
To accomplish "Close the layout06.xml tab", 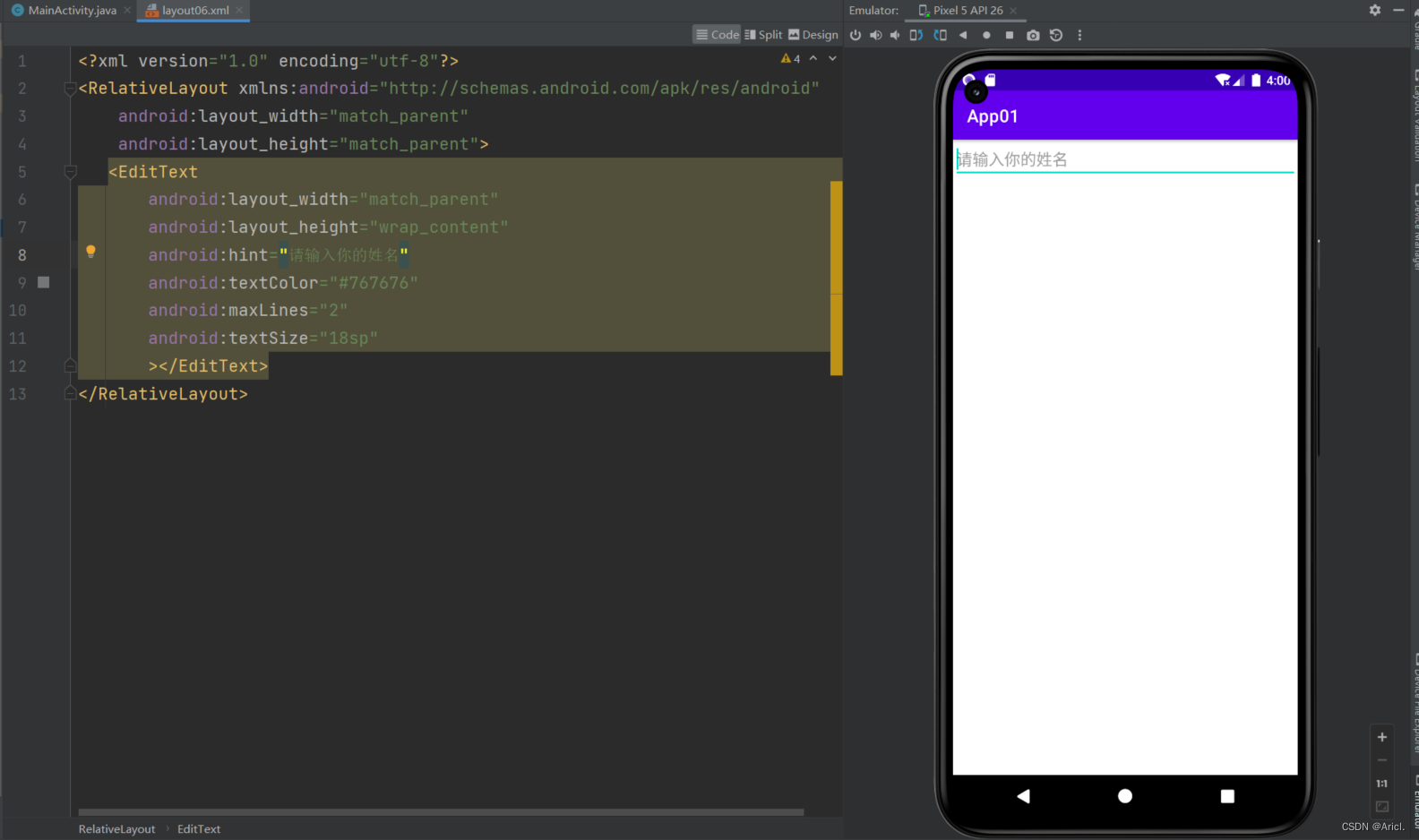I will 239,10.
